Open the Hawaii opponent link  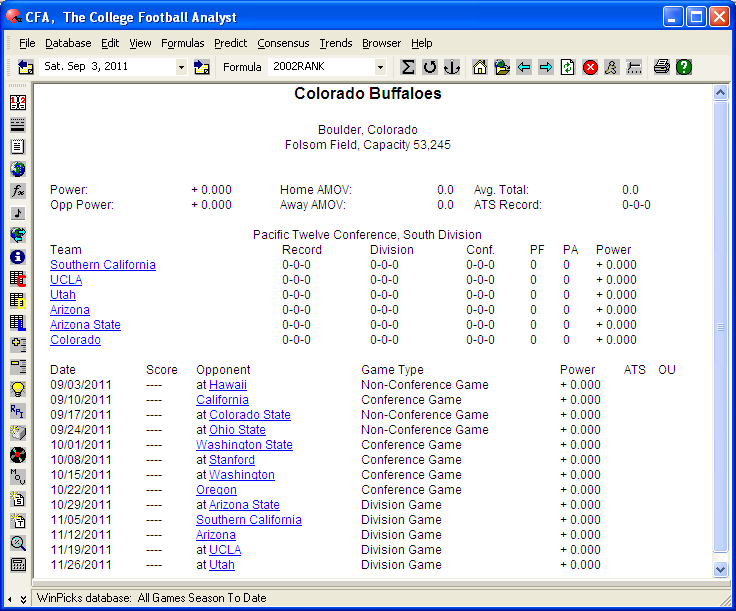point(228,385)
